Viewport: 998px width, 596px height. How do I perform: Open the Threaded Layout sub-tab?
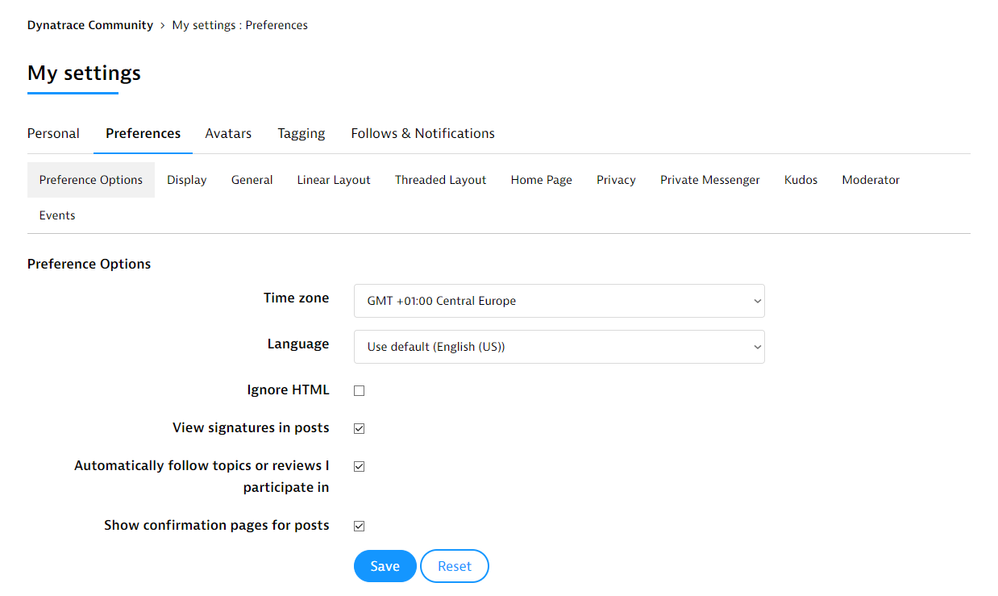pos(440,180)
